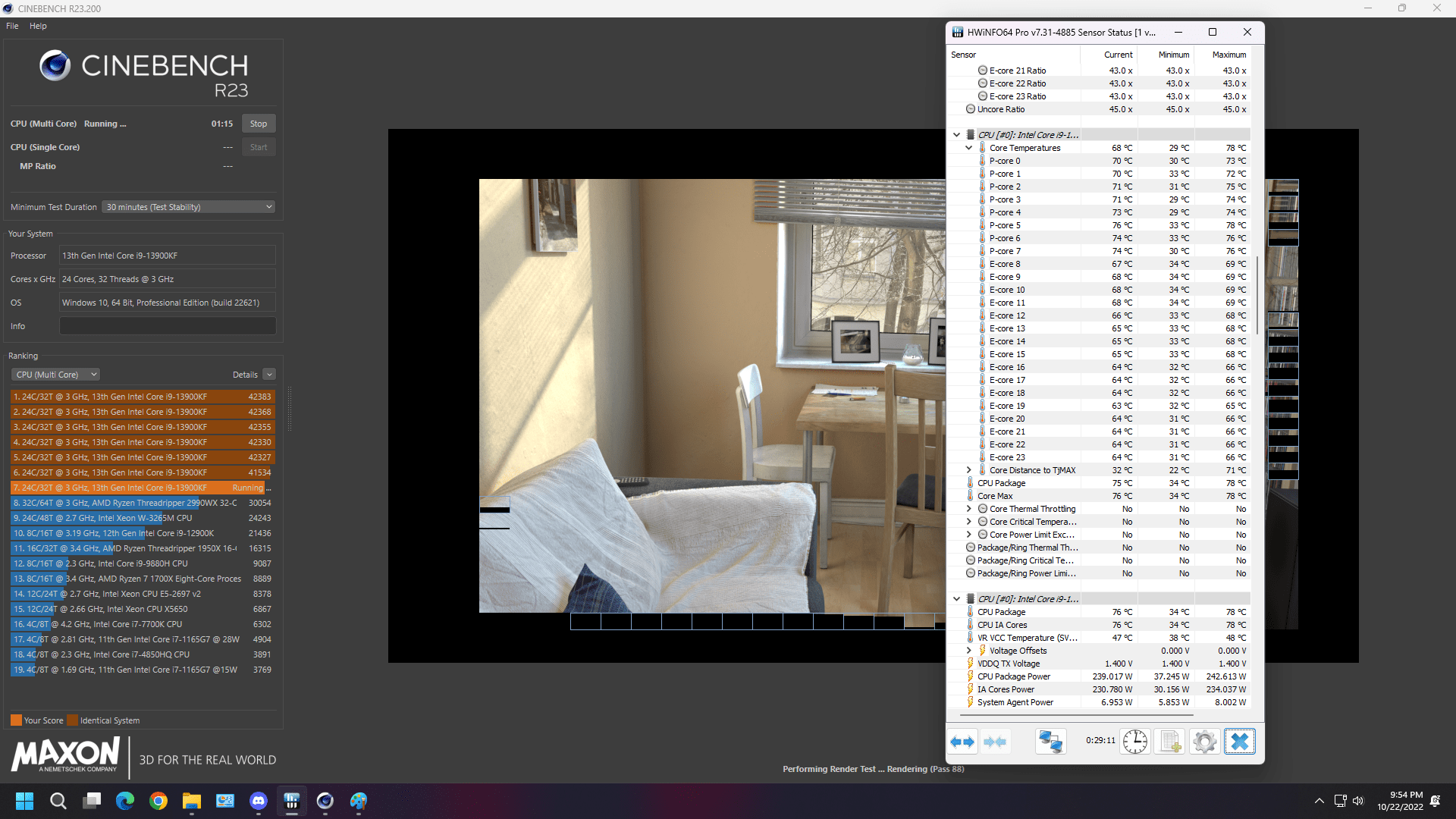Open the File menu in Cinebench

tap(12, 26)
